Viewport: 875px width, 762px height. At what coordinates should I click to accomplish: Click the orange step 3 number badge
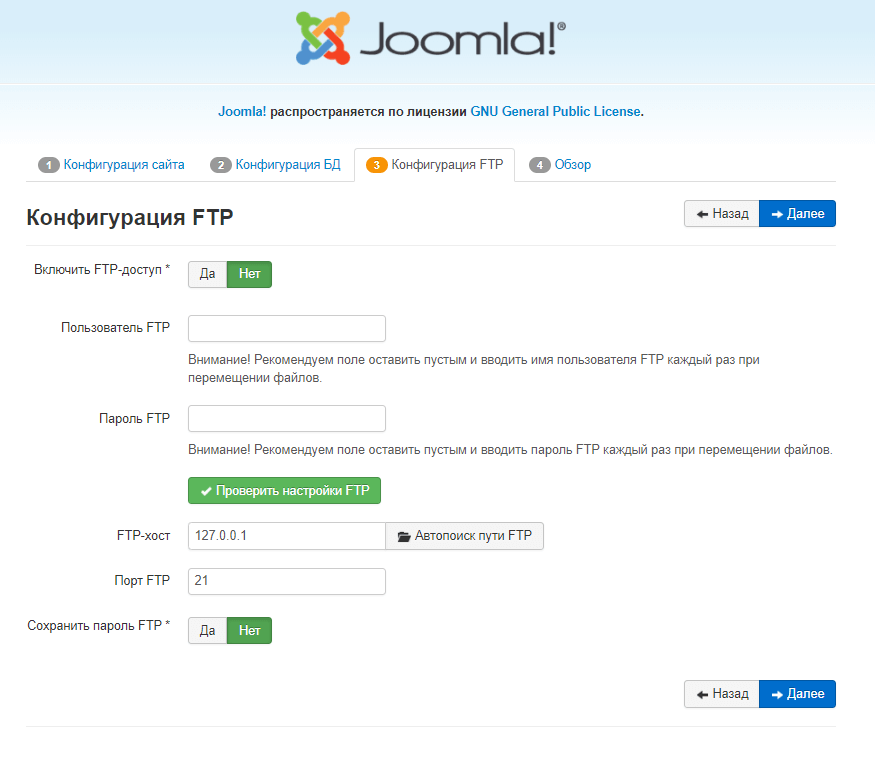[x=377, y=165]
